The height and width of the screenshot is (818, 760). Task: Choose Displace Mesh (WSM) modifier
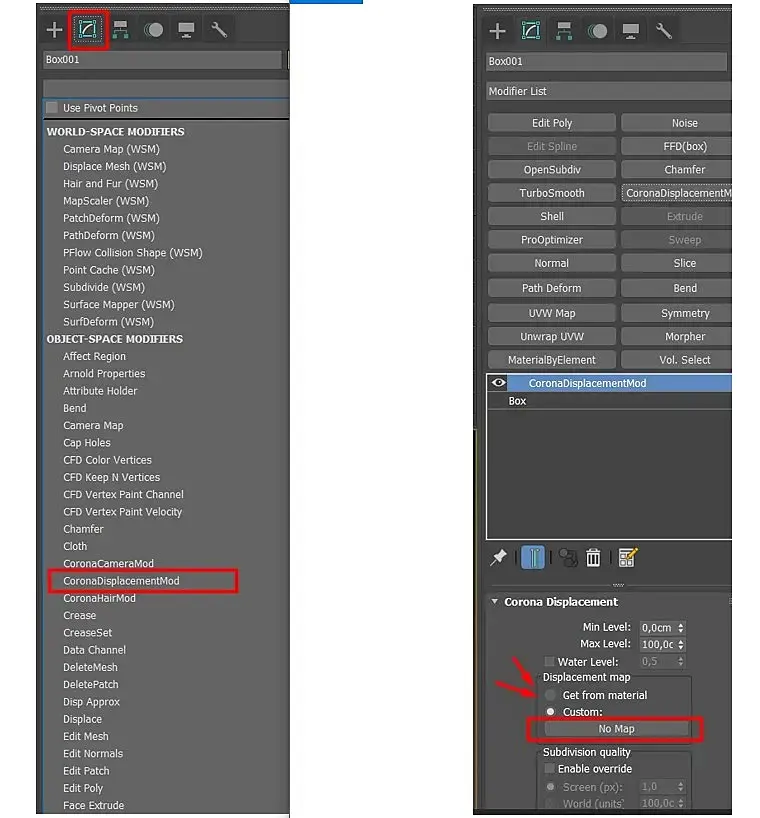[115, 166]
